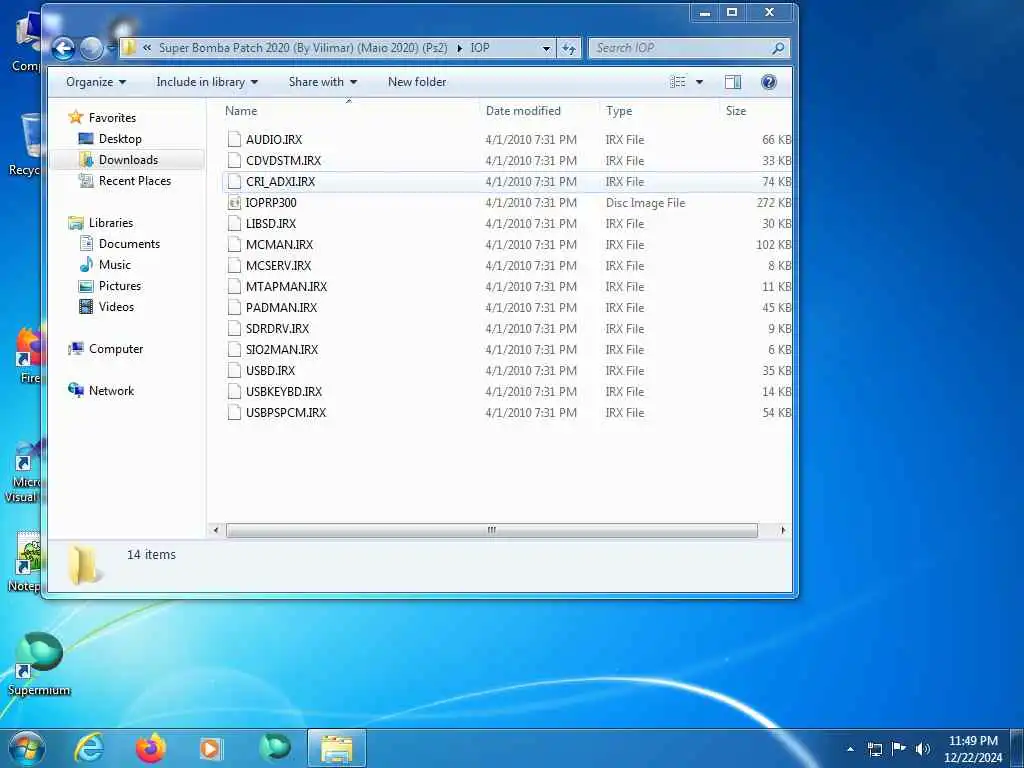1024x768 pixels.
Task: Click the Libraries icon in sidebar
Action: coord(76,223)
